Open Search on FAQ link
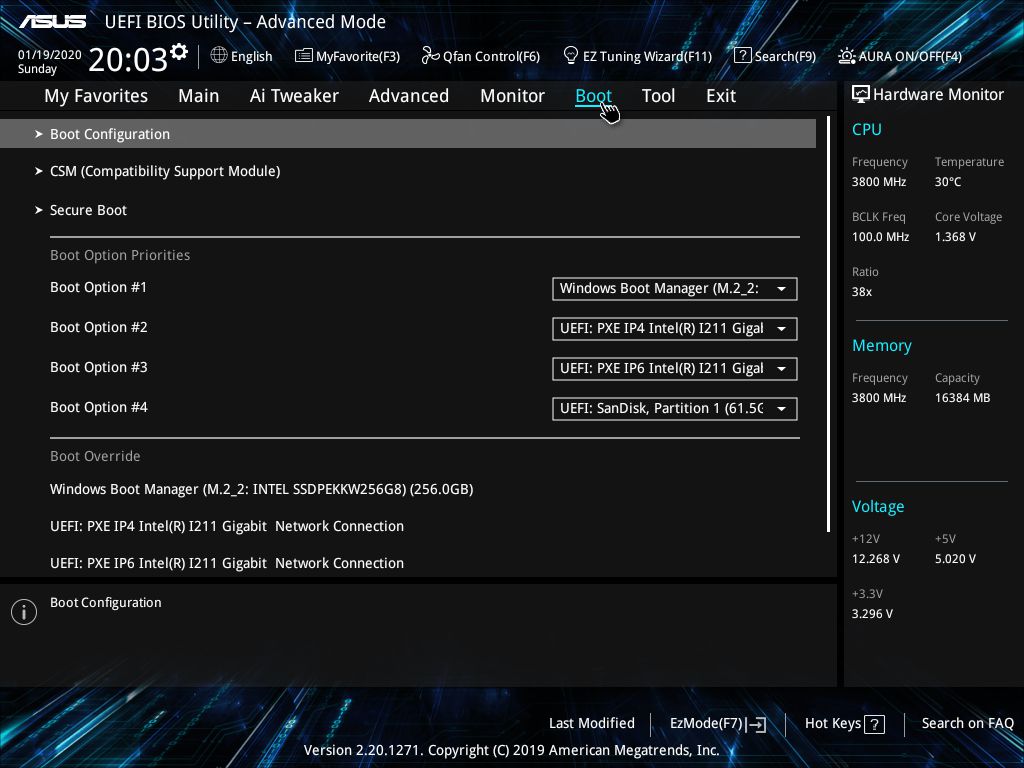 [968, 724]
